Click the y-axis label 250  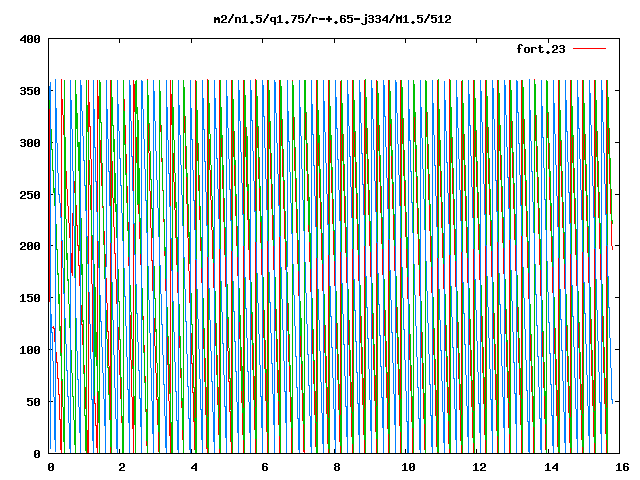point(30,195)
